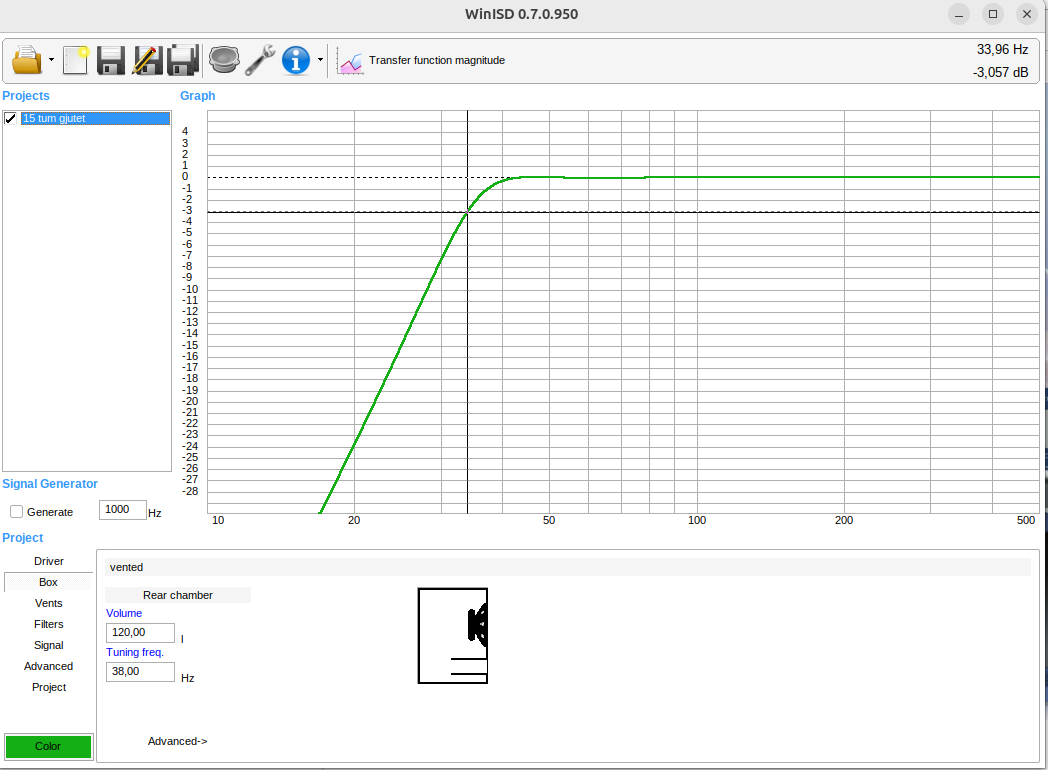Select Transfer function magnitude graph type
Image resolution: width=1048 pixels, height=770 pixels.
coord(437,60)
